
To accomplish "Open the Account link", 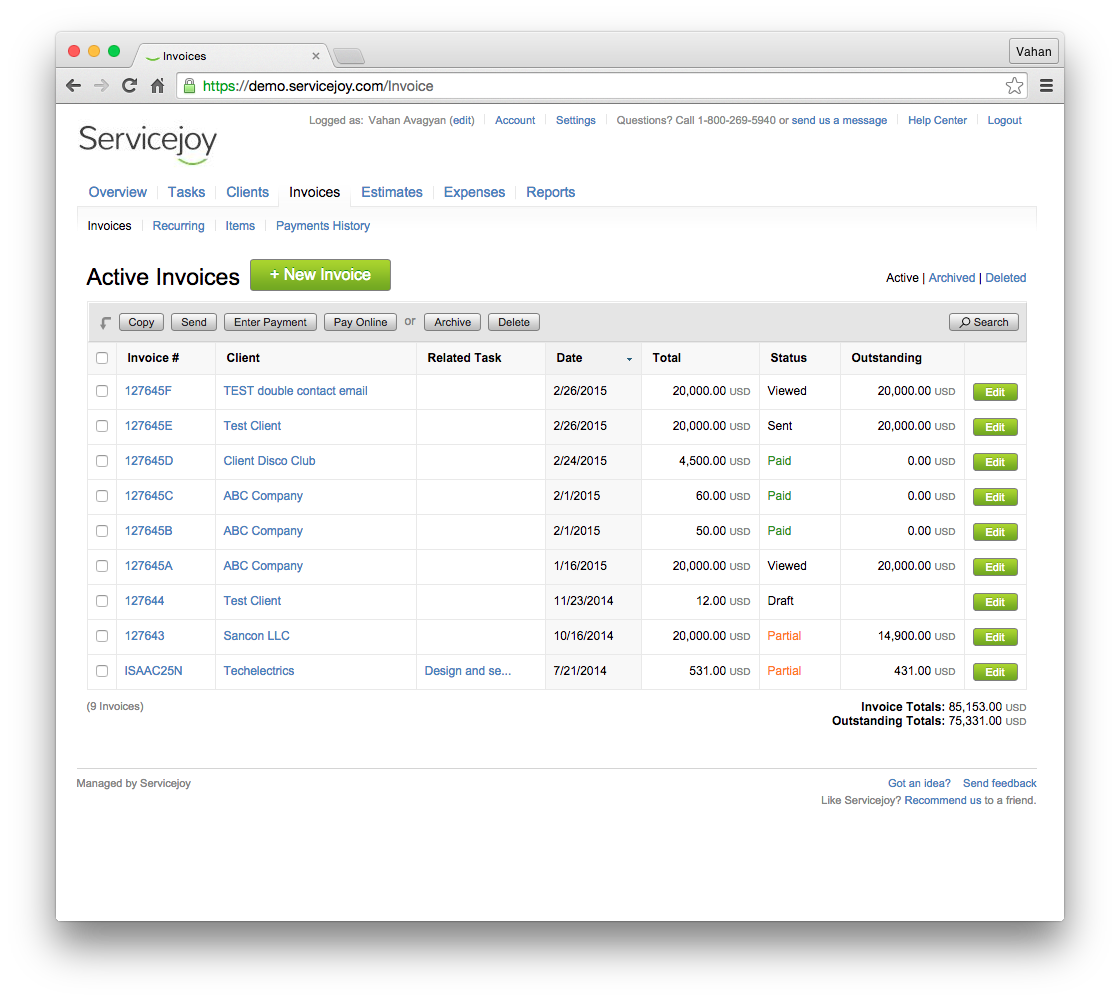I will coord(515,120).
